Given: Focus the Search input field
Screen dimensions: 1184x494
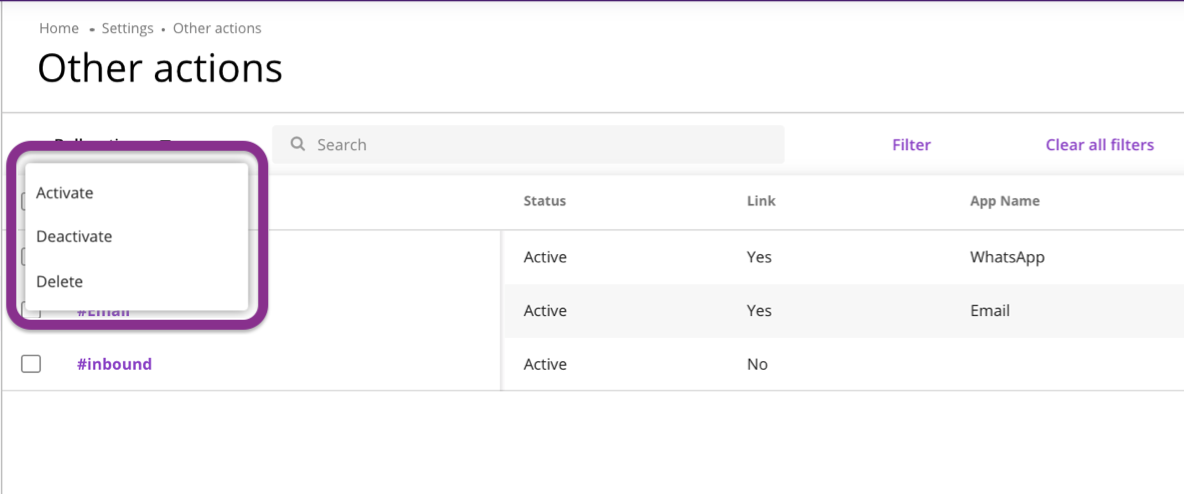Looking at the screenshot, I should click(x=540, y=145).
